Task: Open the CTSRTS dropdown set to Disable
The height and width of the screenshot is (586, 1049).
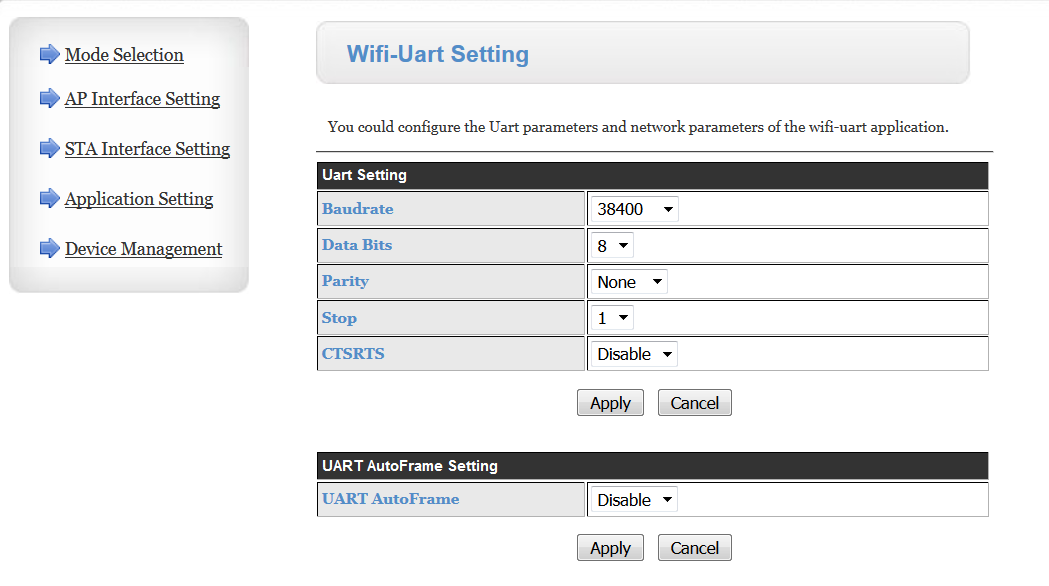Action: [634, 354]
